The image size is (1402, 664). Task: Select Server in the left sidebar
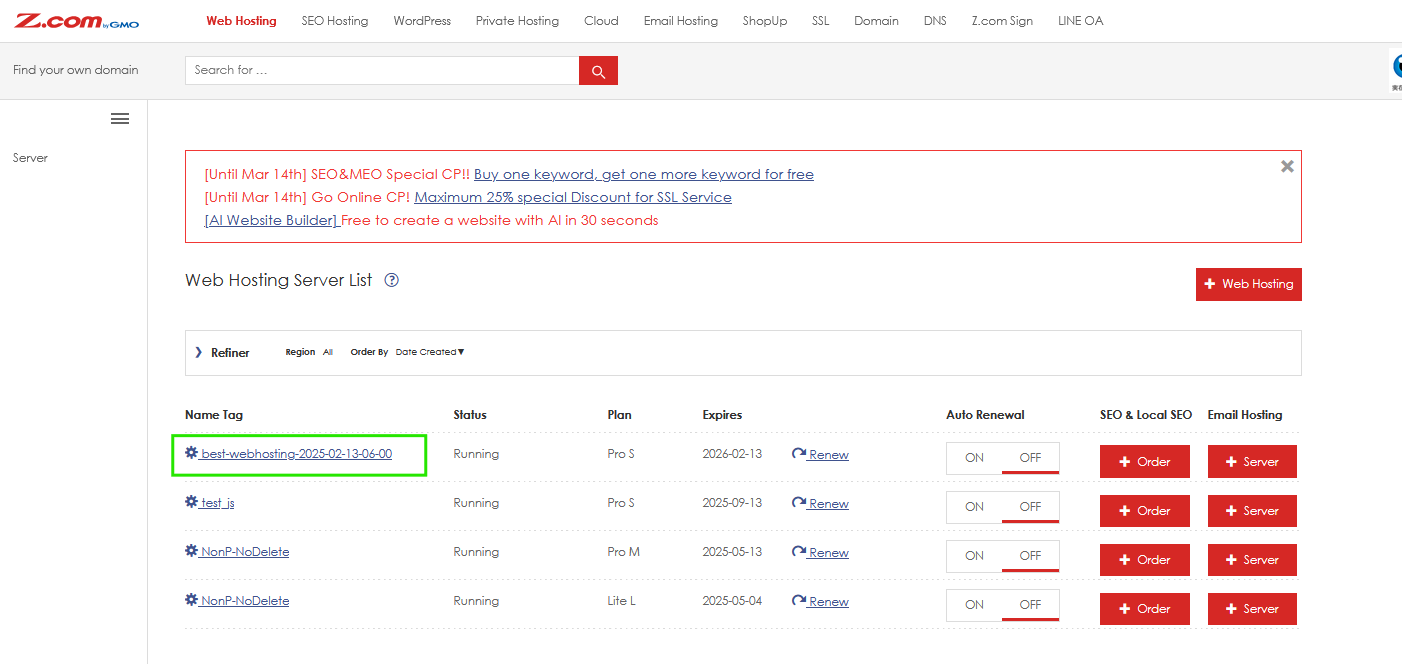click(30, 158)
